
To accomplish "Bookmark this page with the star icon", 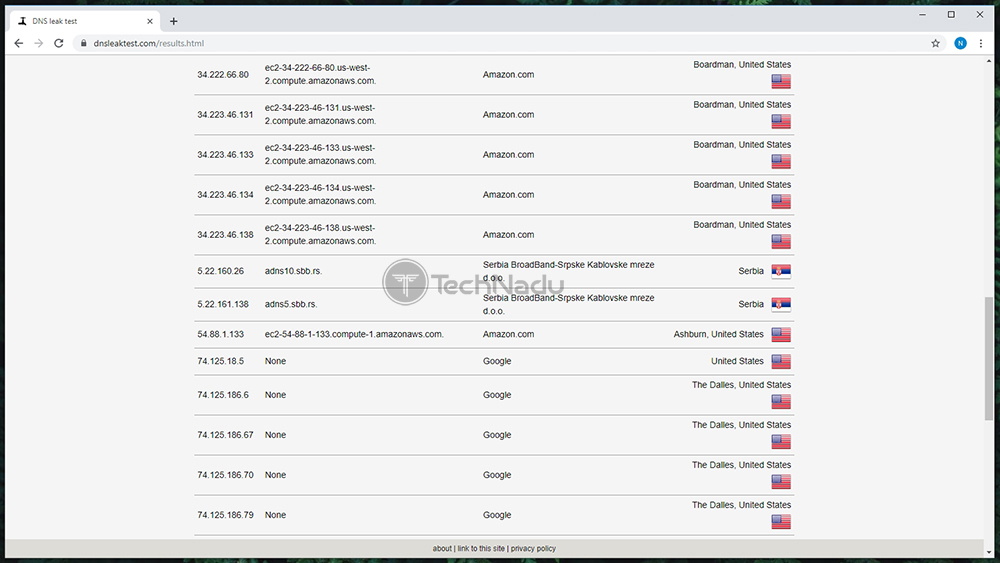I will coord(935,43).
